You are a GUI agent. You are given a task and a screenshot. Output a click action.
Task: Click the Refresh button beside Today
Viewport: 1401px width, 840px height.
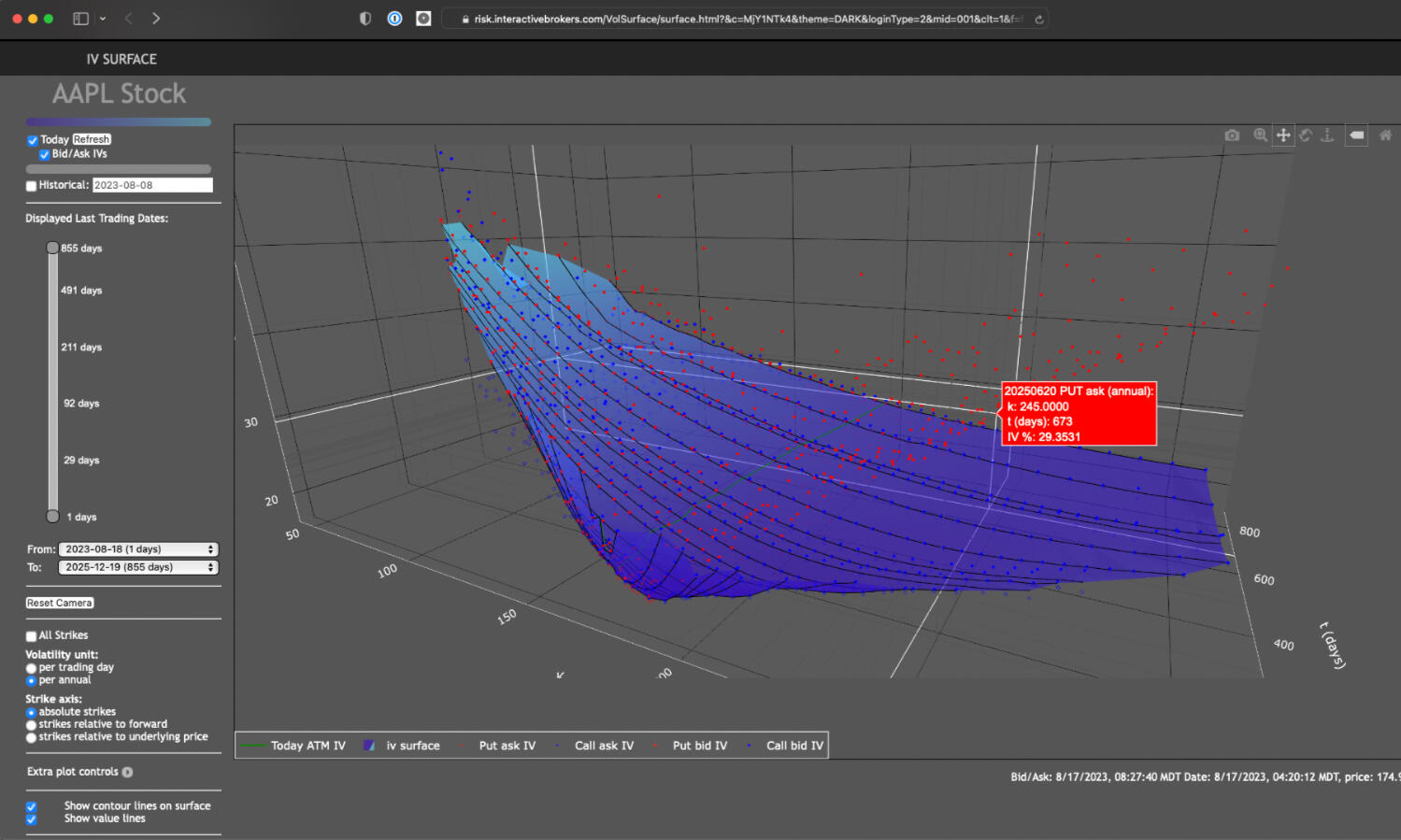click(92, 139)
